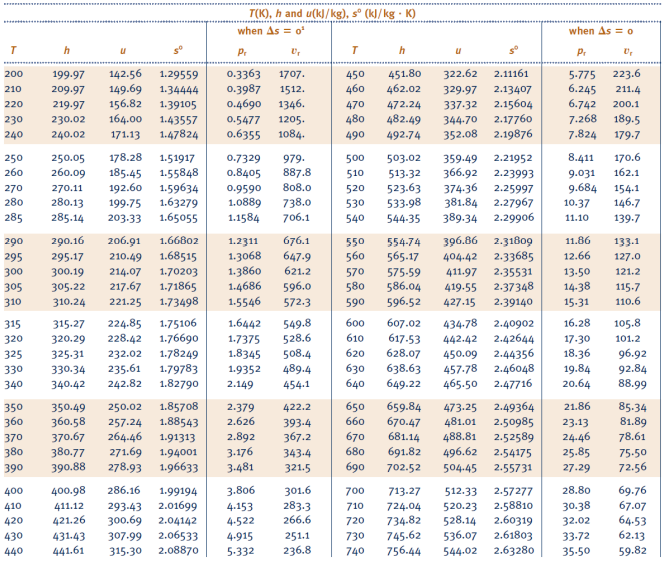Click the h value 713.27
This screenshot has width=667, height=567.
click(x=404, y=491)
